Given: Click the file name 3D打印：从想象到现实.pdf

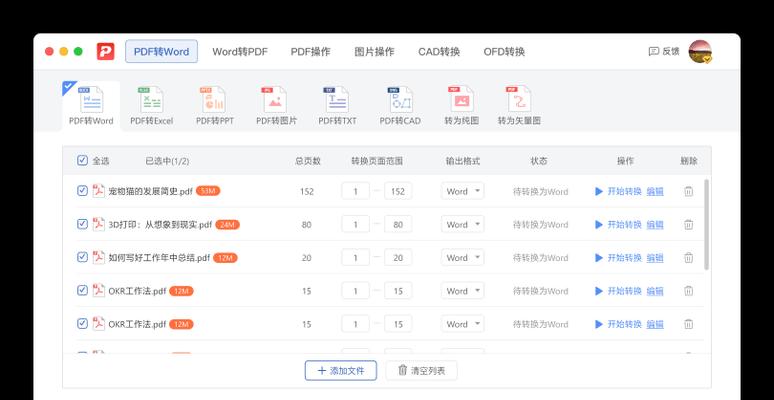Looking at the screenshot, I should coord(160,225).
